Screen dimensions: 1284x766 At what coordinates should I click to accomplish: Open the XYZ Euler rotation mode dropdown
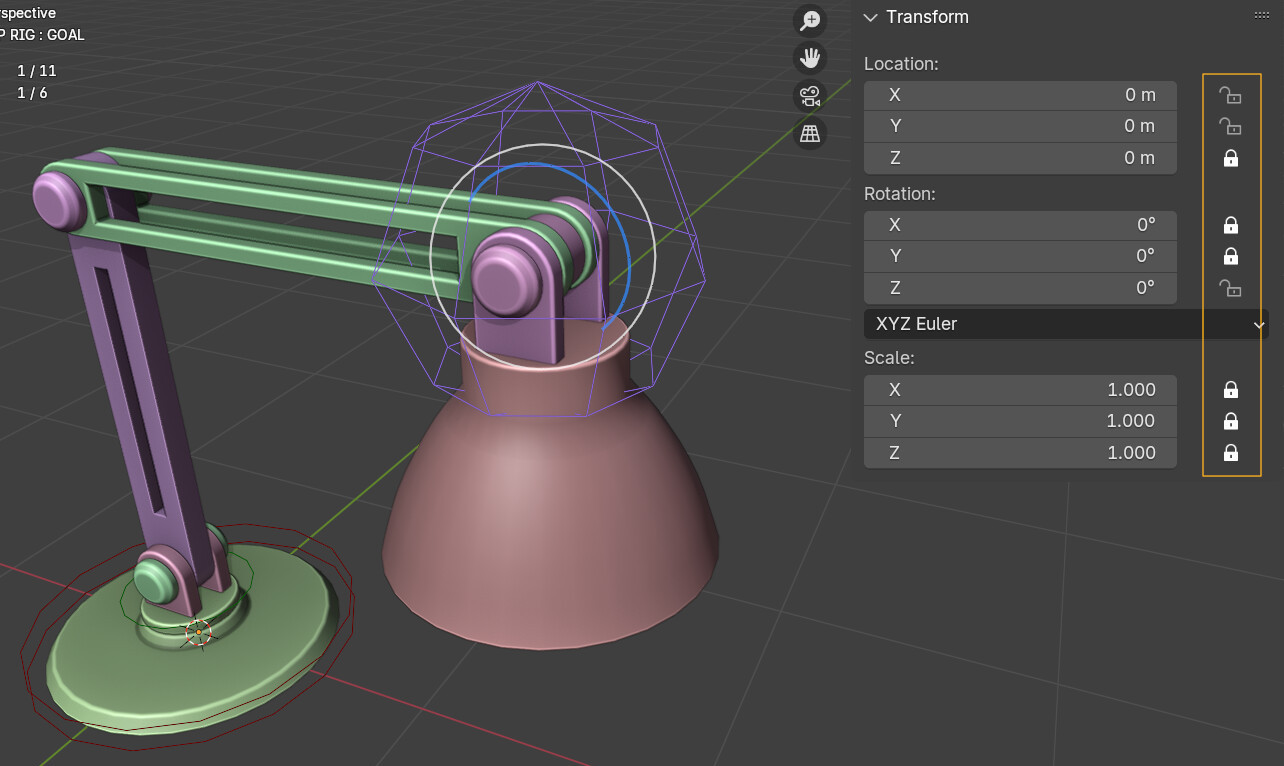(1066, 324)
